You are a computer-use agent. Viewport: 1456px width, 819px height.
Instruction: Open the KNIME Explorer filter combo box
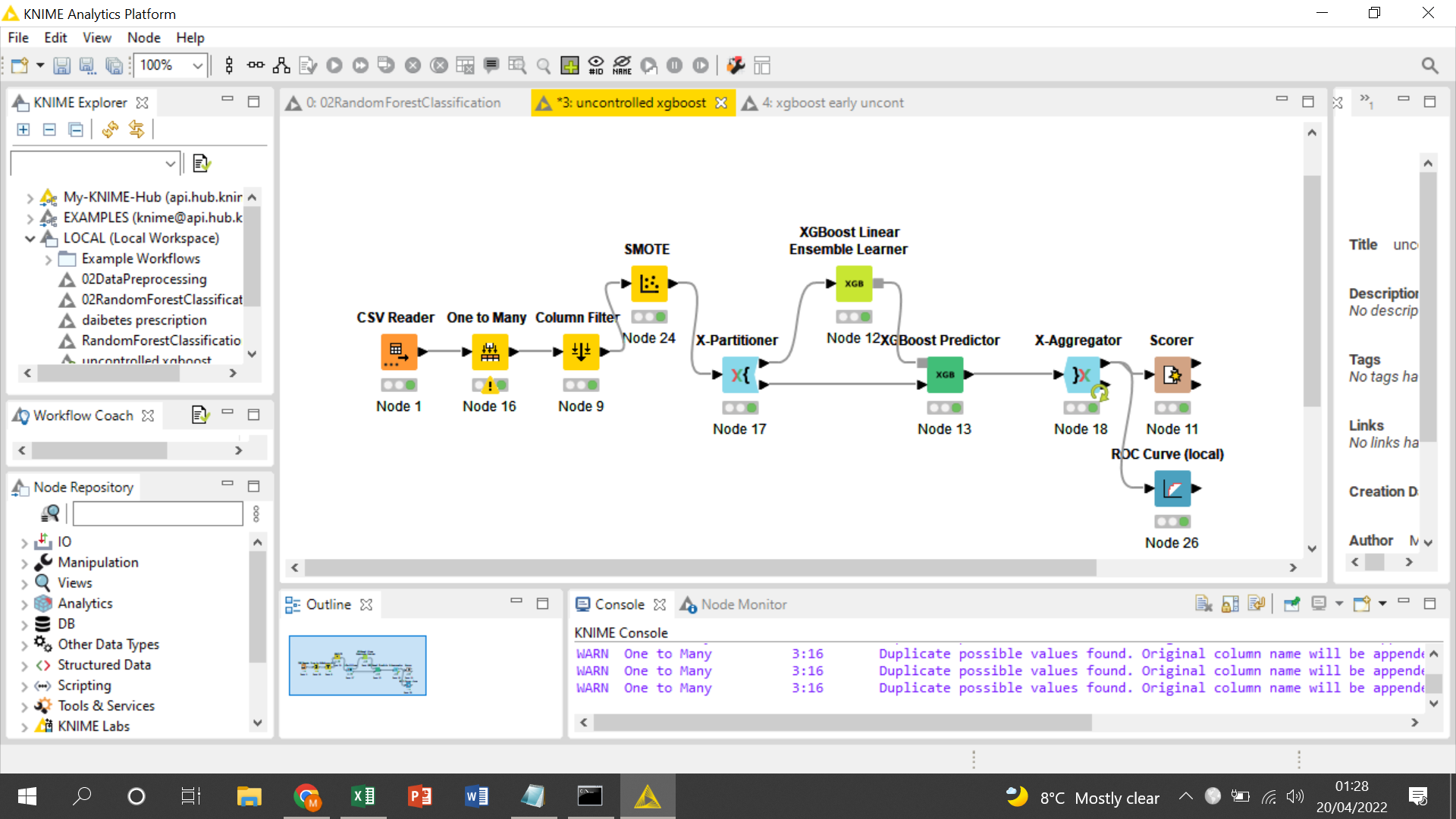point(96,163)
